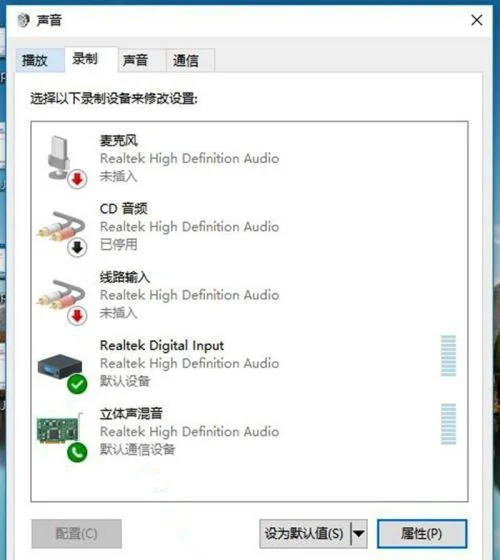The width and height of the screenshot is (500, 560).
Task: Click the Realtek Digital Input level meter
Action: [x=448, y=356]
